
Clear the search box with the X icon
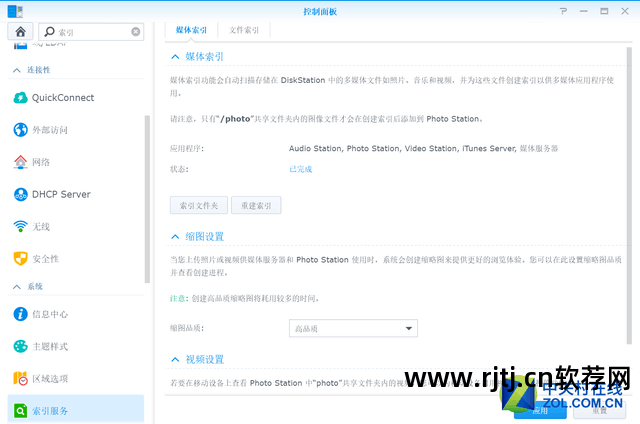[x=136, y=32]
